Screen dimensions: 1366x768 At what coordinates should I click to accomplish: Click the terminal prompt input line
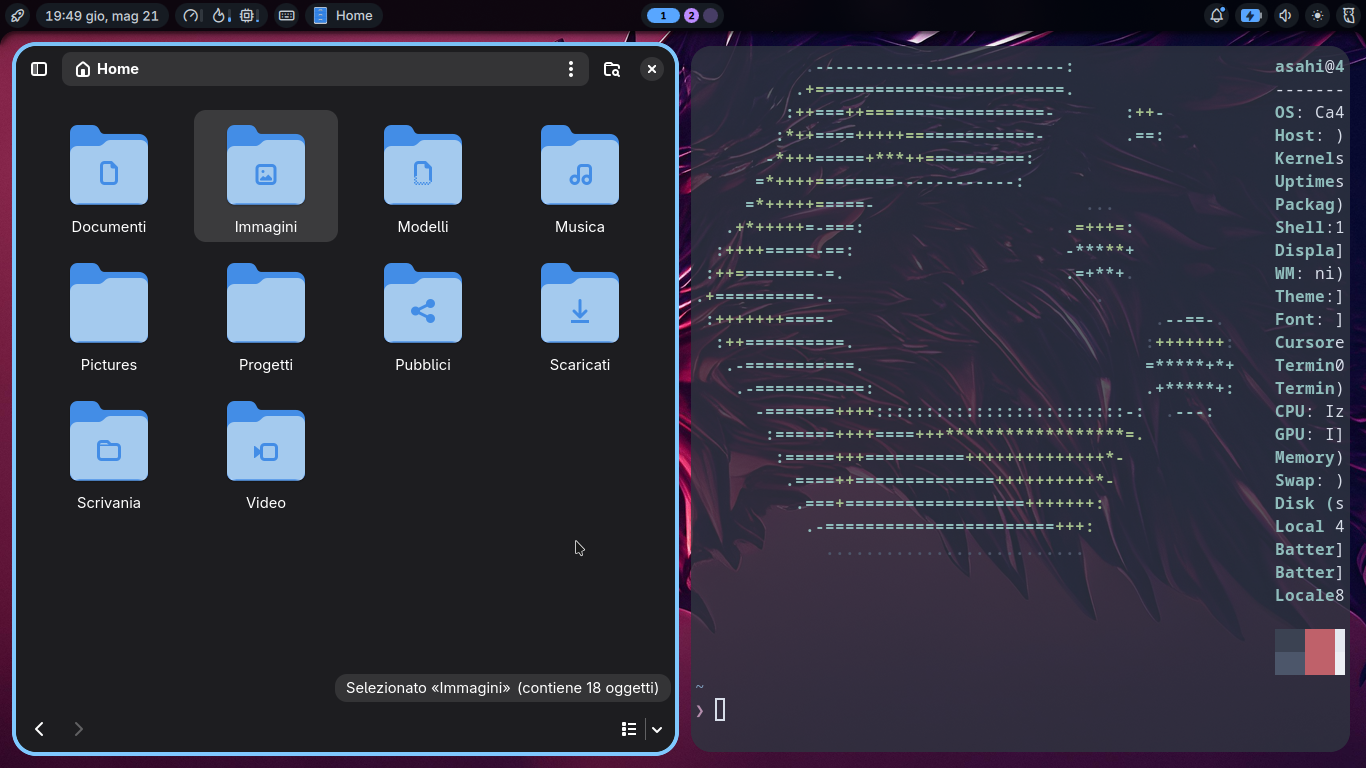tap(1020, 710)
